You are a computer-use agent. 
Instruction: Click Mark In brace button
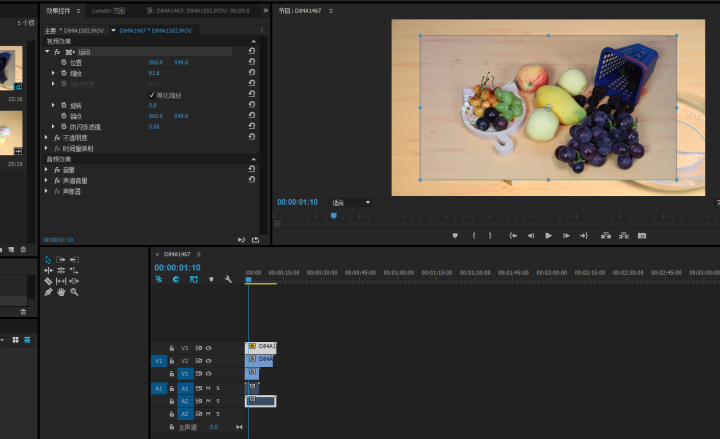(474, 236)
